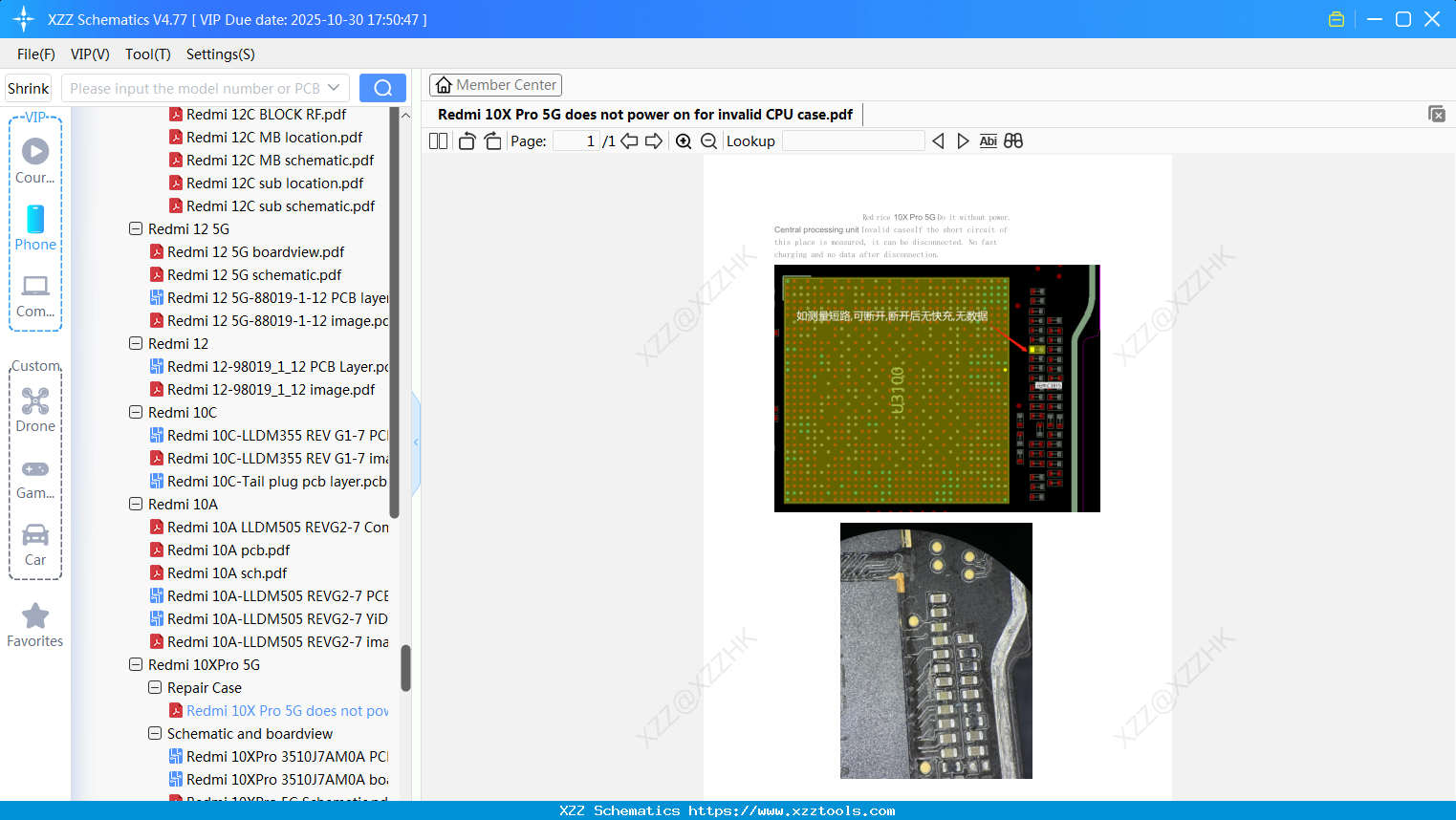The height and width of the screenshot is (820, 1456).
Task: Open the XZZ Schematics website link
Action: click(728, 809)
